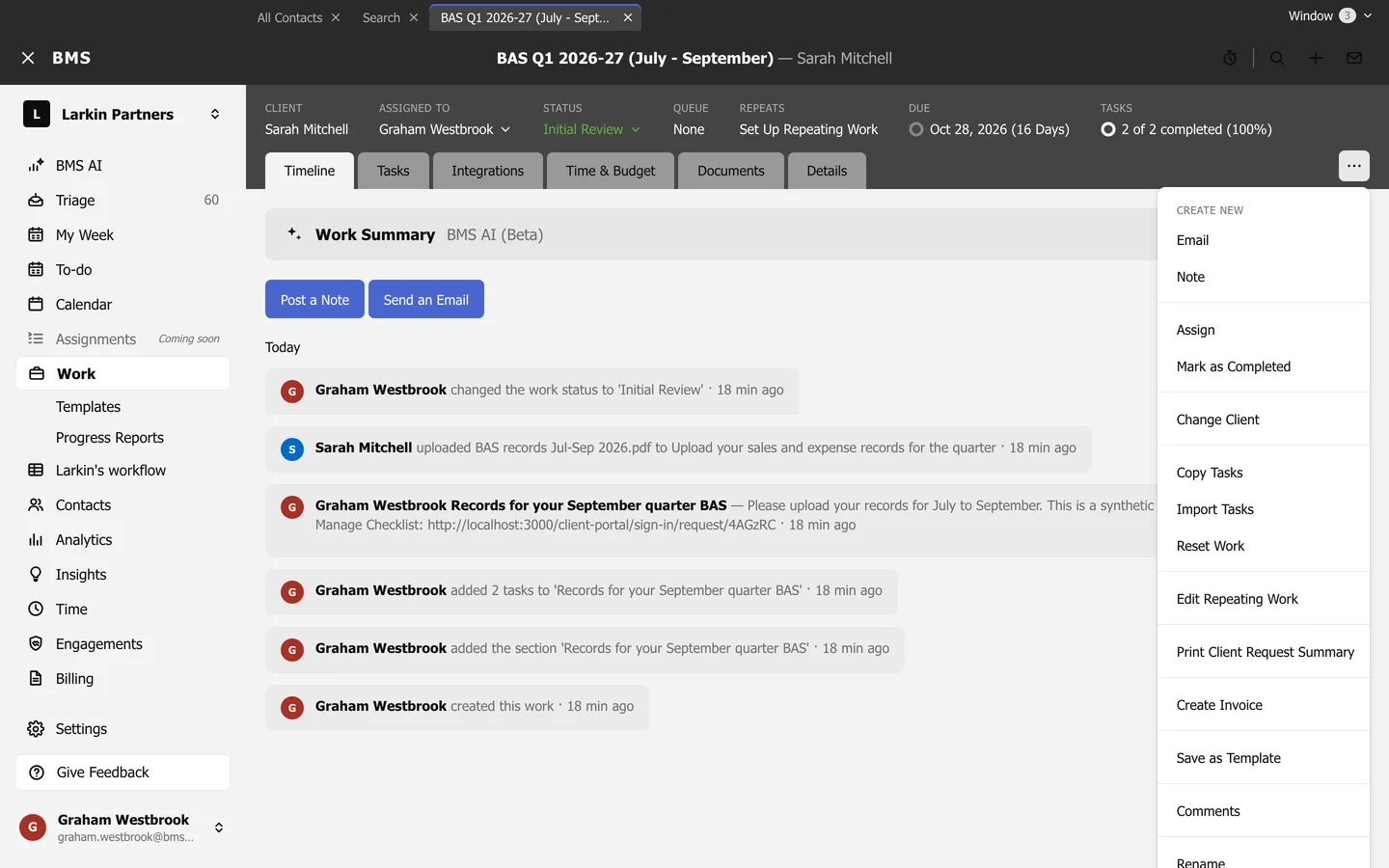Switch to the Timeline tab
Image resolution: width=1389 pixels, height=868 pixels.
[310, 171]
